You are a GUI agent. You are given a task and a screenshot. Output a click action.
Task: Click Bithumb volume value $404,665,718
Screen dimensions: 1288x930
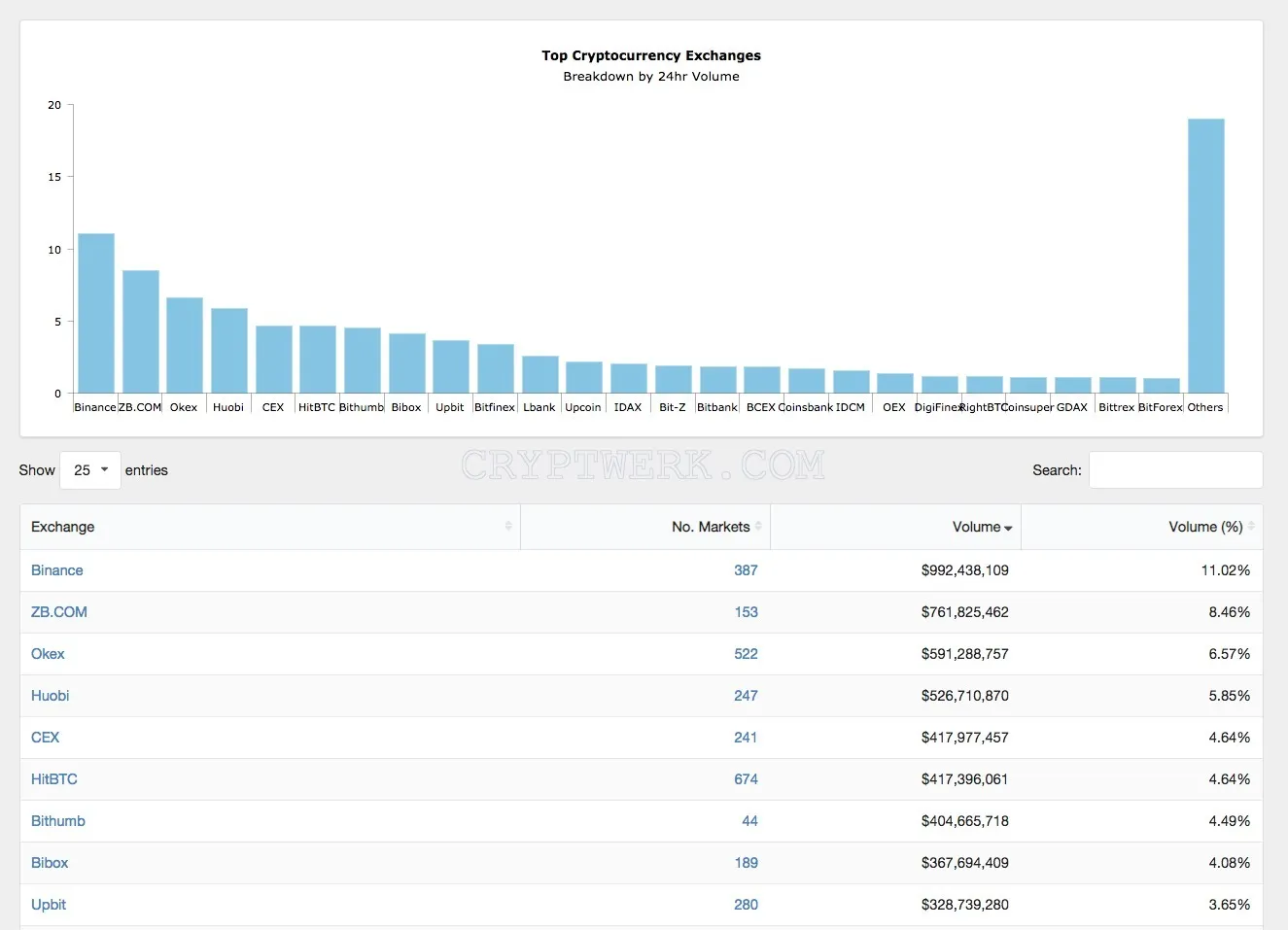click(x=965, y=821)
